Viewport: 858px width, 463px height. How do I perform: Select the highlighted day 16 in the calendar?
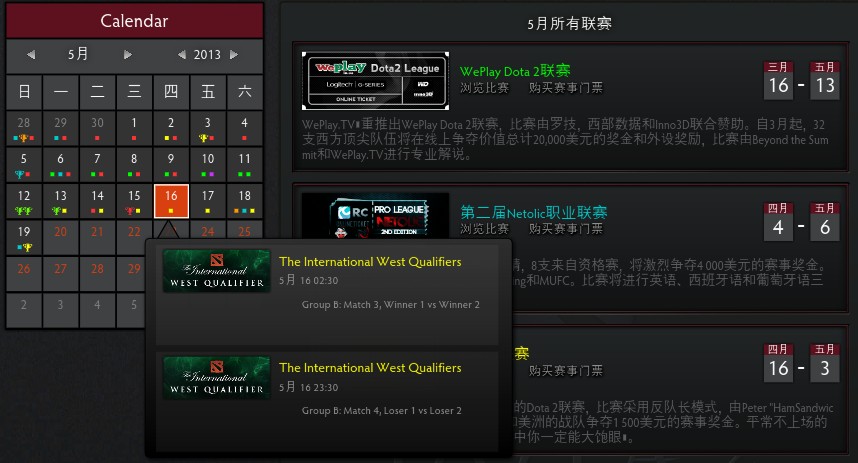[171, 202]
